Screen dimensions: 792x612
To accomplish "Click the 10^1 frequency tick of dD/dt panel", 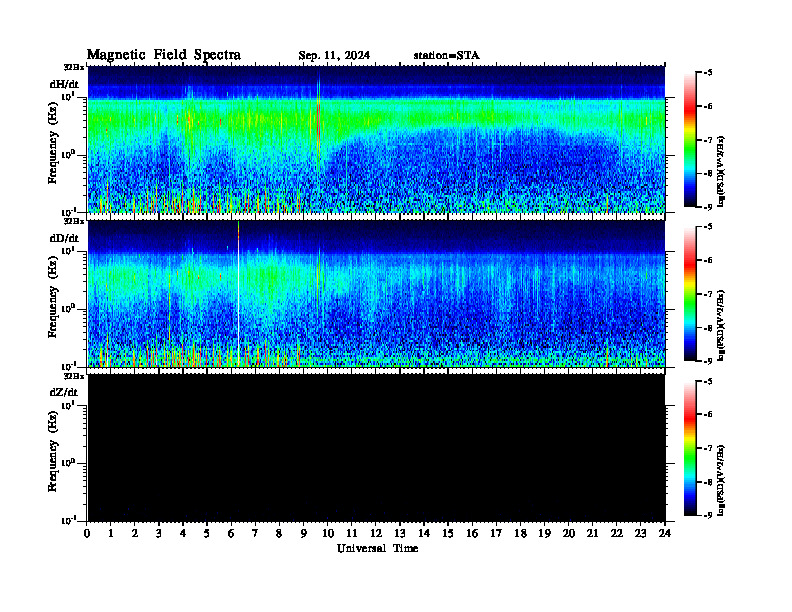I will coord(68,251).
